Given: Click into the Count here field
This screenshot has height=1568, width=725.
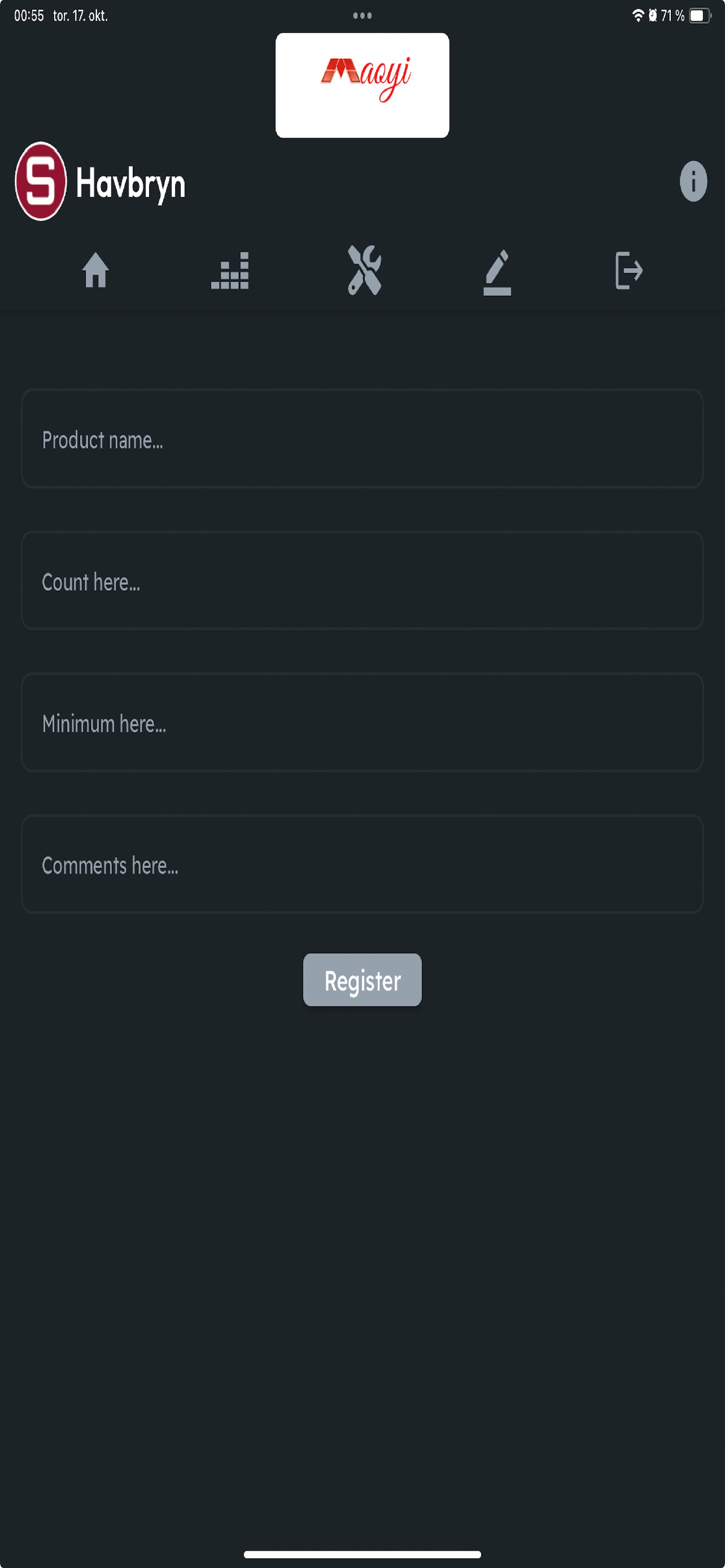Looking at the screenshot, I should click(x=362, y=581).
